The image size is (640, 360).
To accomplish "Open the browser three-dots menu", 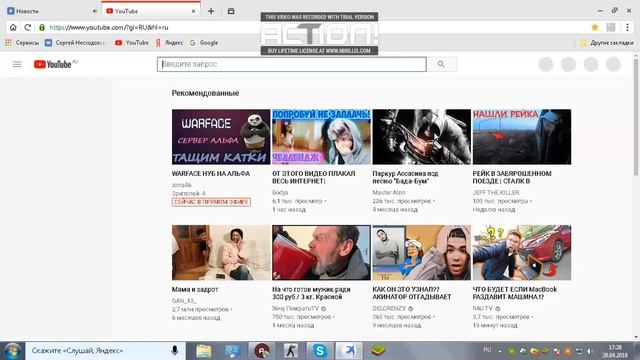I will pos(627,27).
